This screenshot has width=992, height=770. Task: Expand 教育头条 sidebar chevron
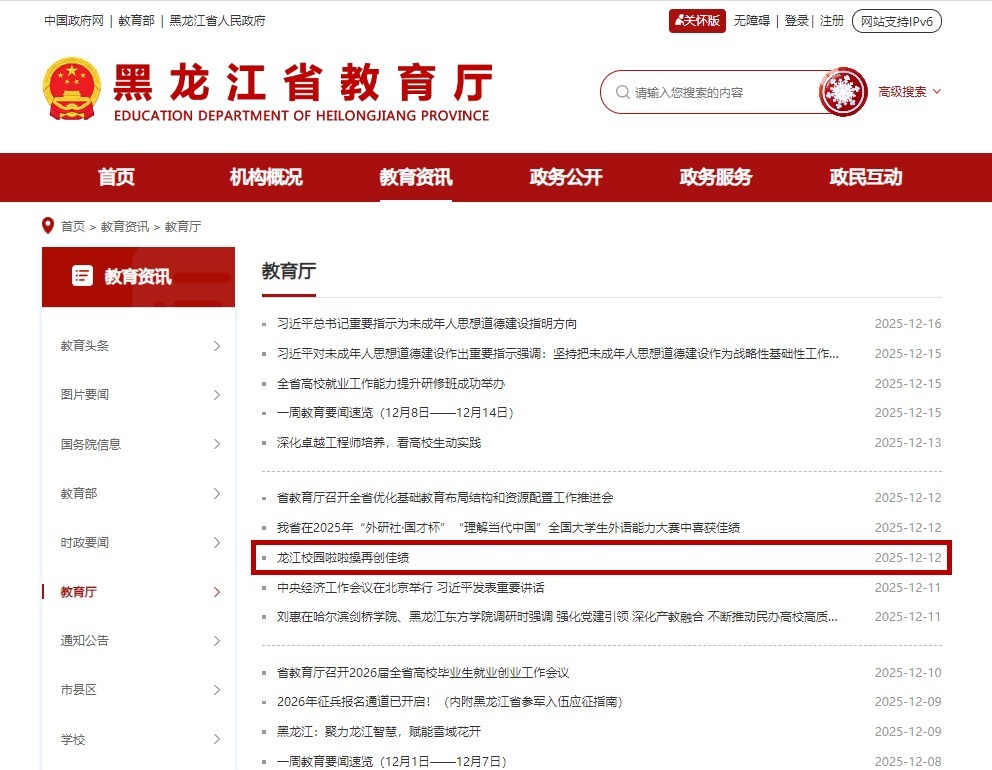pyautogui.click(x=217, y=346)
